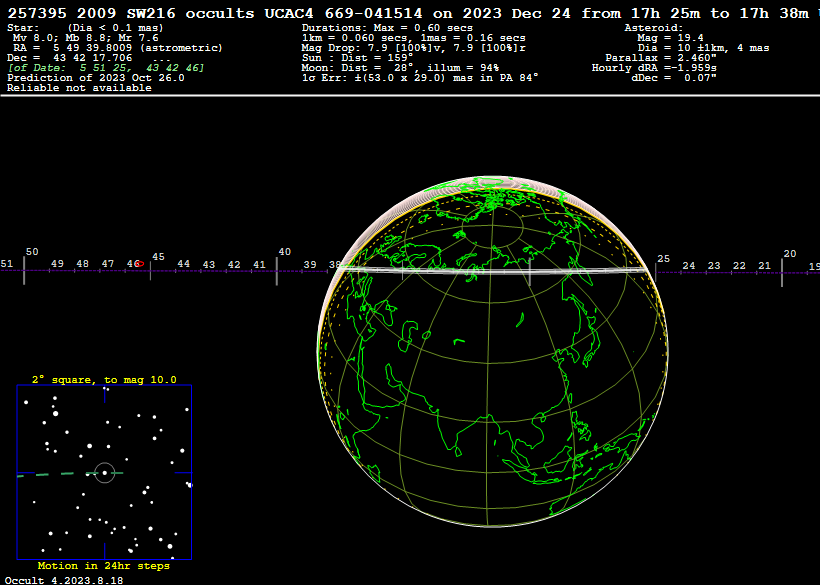This screenshot has width=820, height=585.
Task: Click the 'Asteroid:' heading
Action: (654, 28)
